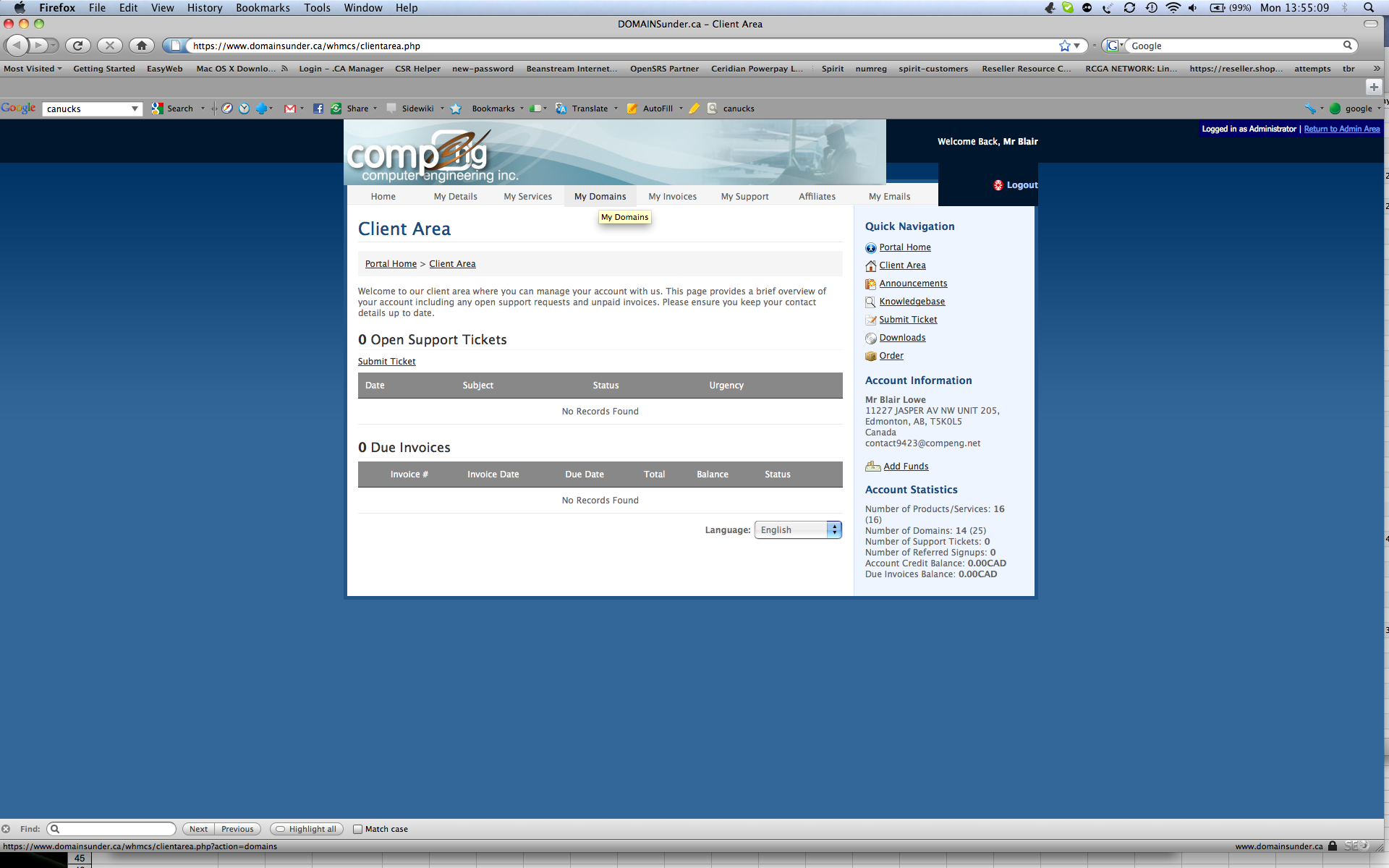Image resolution: width=1389 pixels, height=868 pixels.
Task: Click the highlighter pencil icon in toolbar
Action: click(x=694, y=109)
